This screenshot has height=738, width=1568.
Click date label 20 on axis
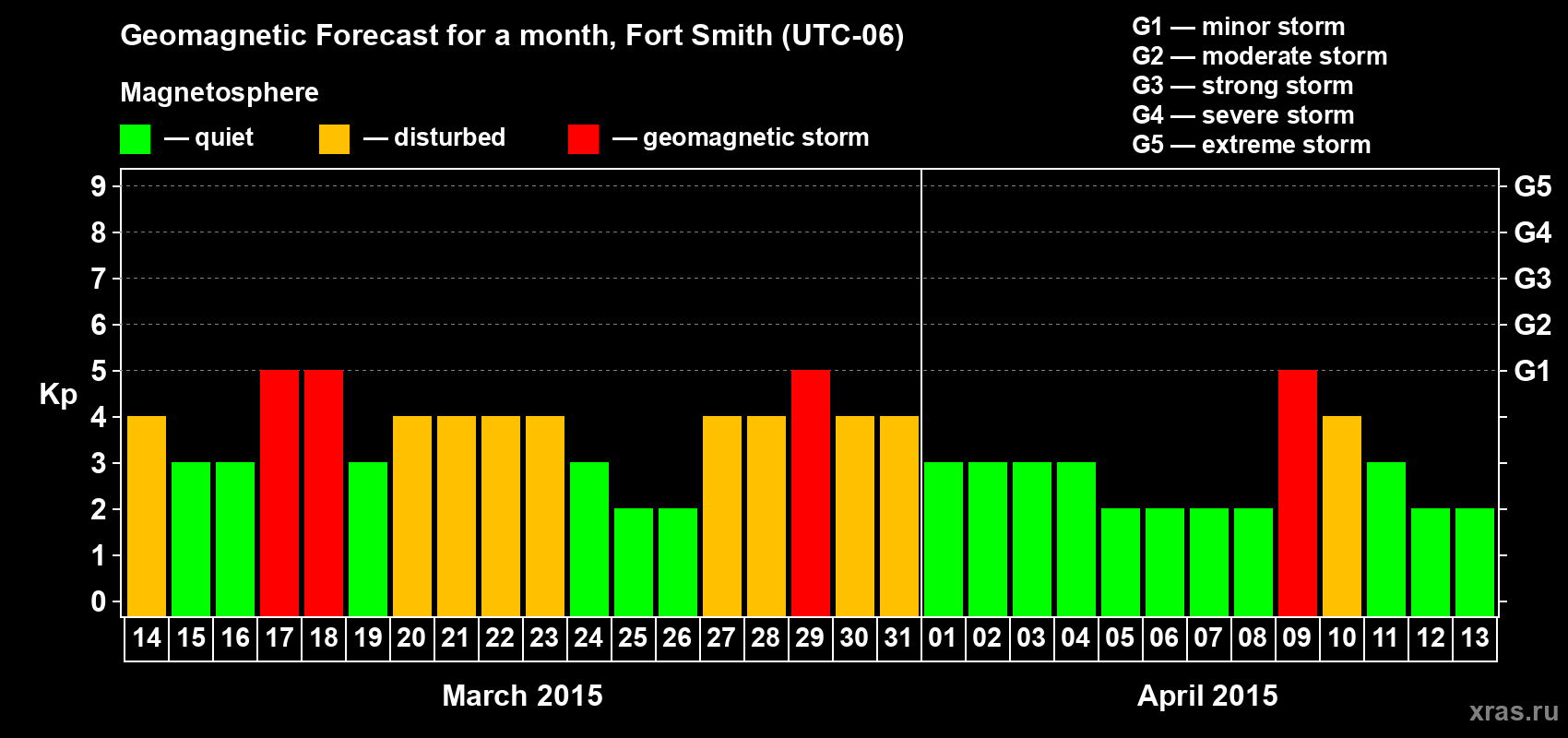tap(411, 638)
